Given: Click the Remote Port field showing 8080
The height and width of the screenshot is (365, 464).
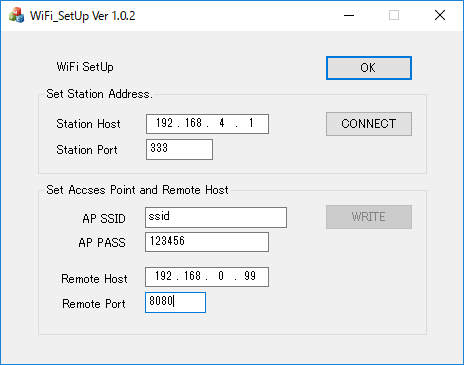Looking at the screenshot, I should 175,302.
